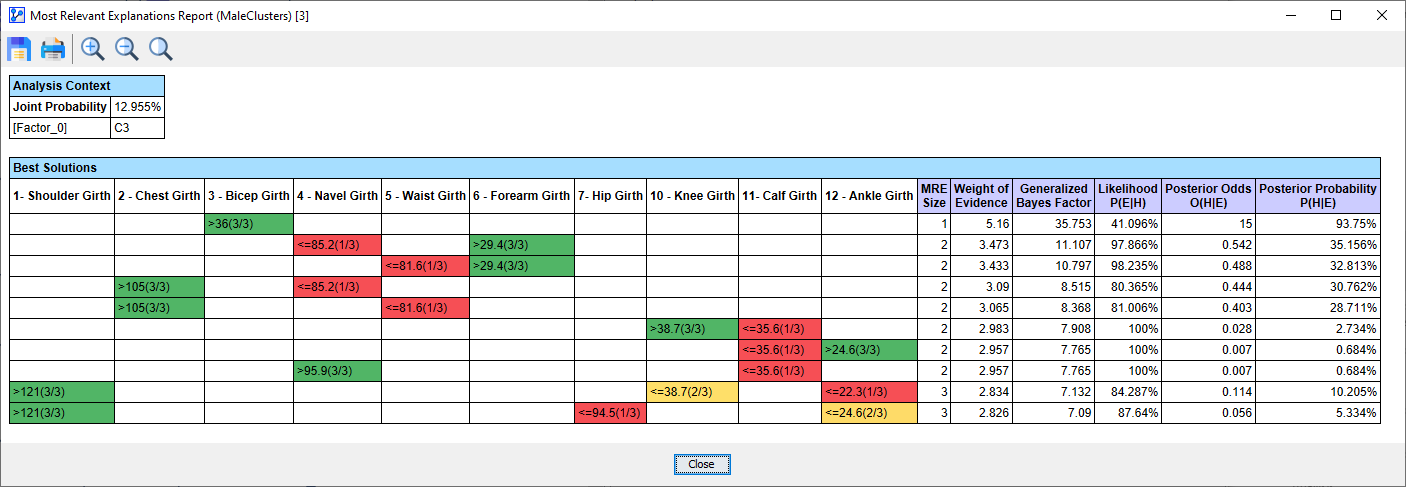Image resolution: width=1406 pixels, height=487 pixels.
Task: Click the app icon in title bar
Action: (15, 15)
